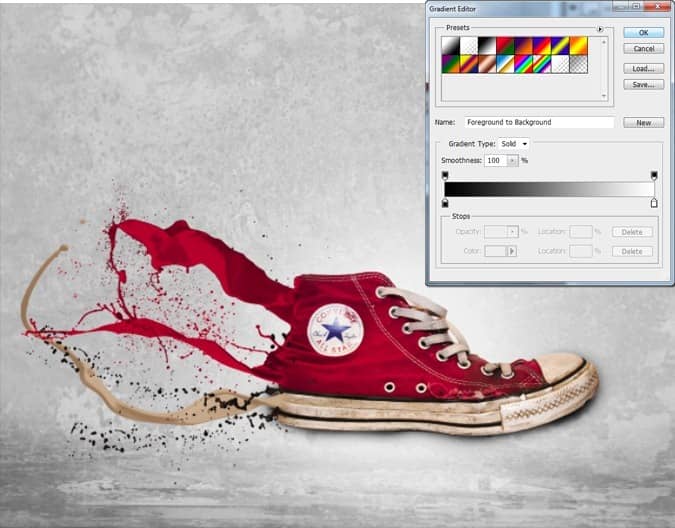Open the Opacity stop slider arrow

tap(512, 232)
